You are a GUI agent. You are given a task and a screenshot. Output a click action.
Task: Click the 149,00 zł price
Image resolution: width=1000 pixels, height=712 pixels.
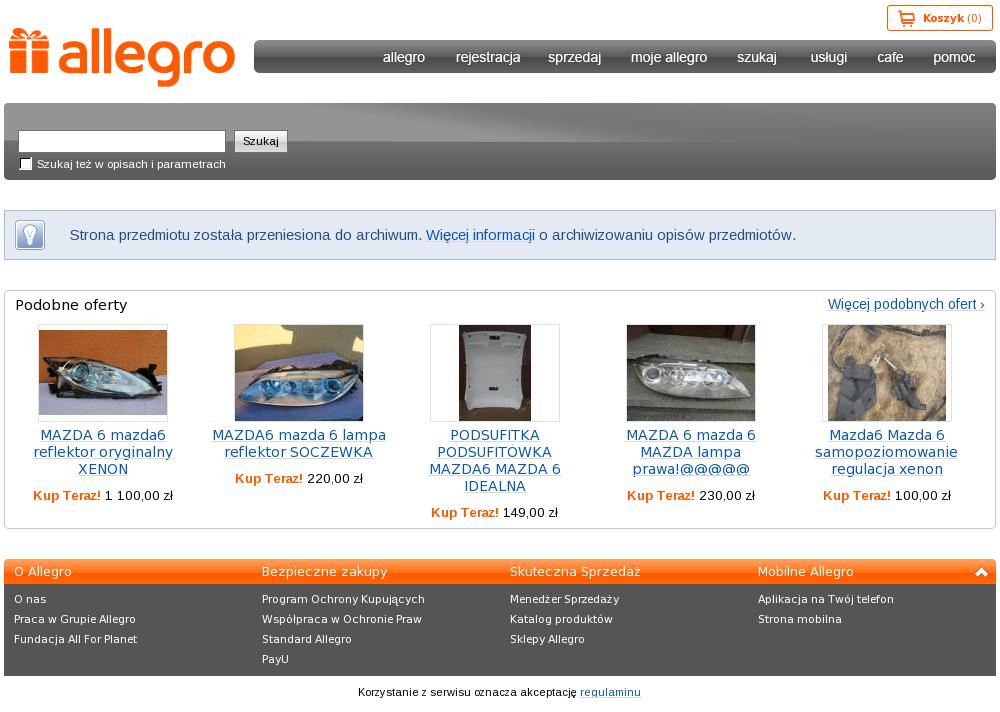(530, 512)
